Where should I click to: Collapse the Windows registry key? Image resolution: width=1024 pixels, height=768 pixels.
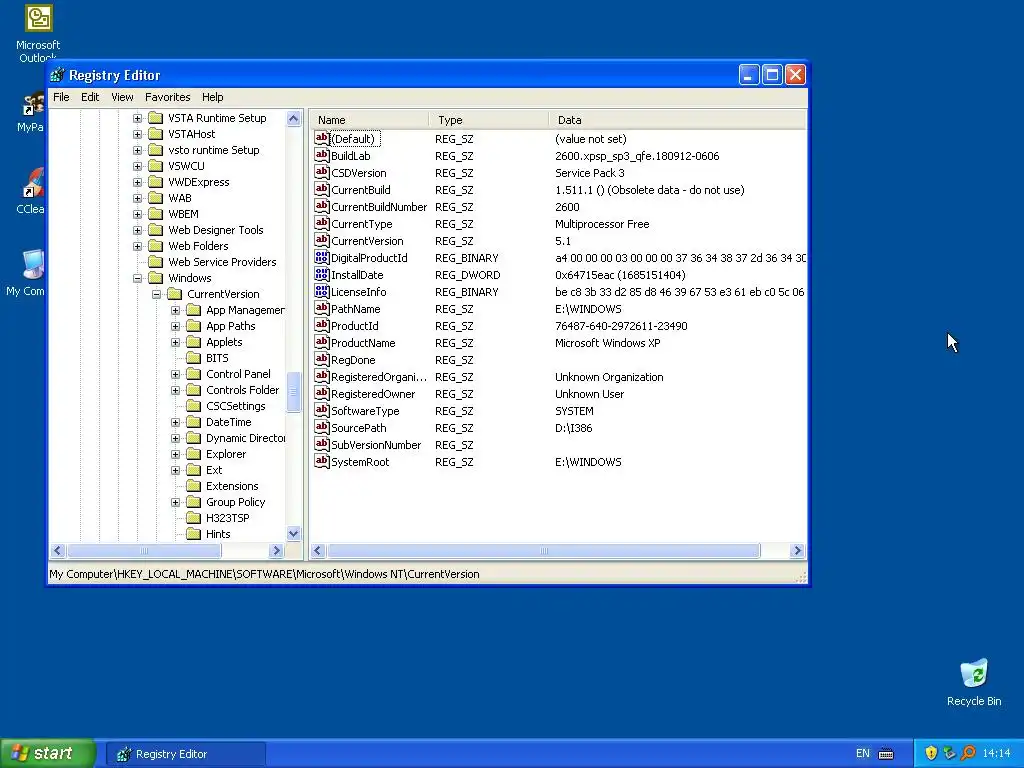tap(137, 278)
